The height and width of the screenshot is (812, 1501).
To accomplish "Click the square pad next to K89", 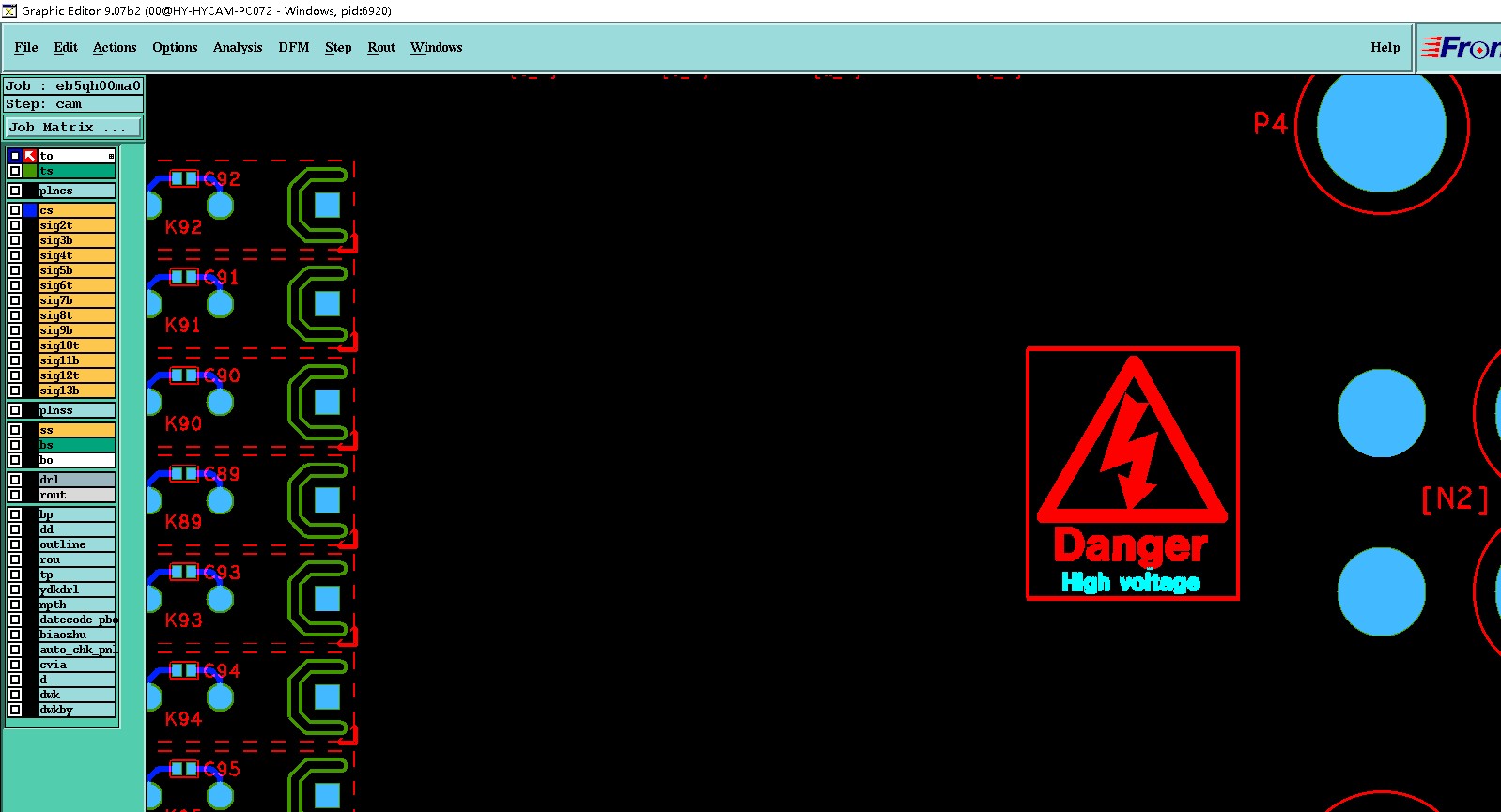I will coord(327,500).
